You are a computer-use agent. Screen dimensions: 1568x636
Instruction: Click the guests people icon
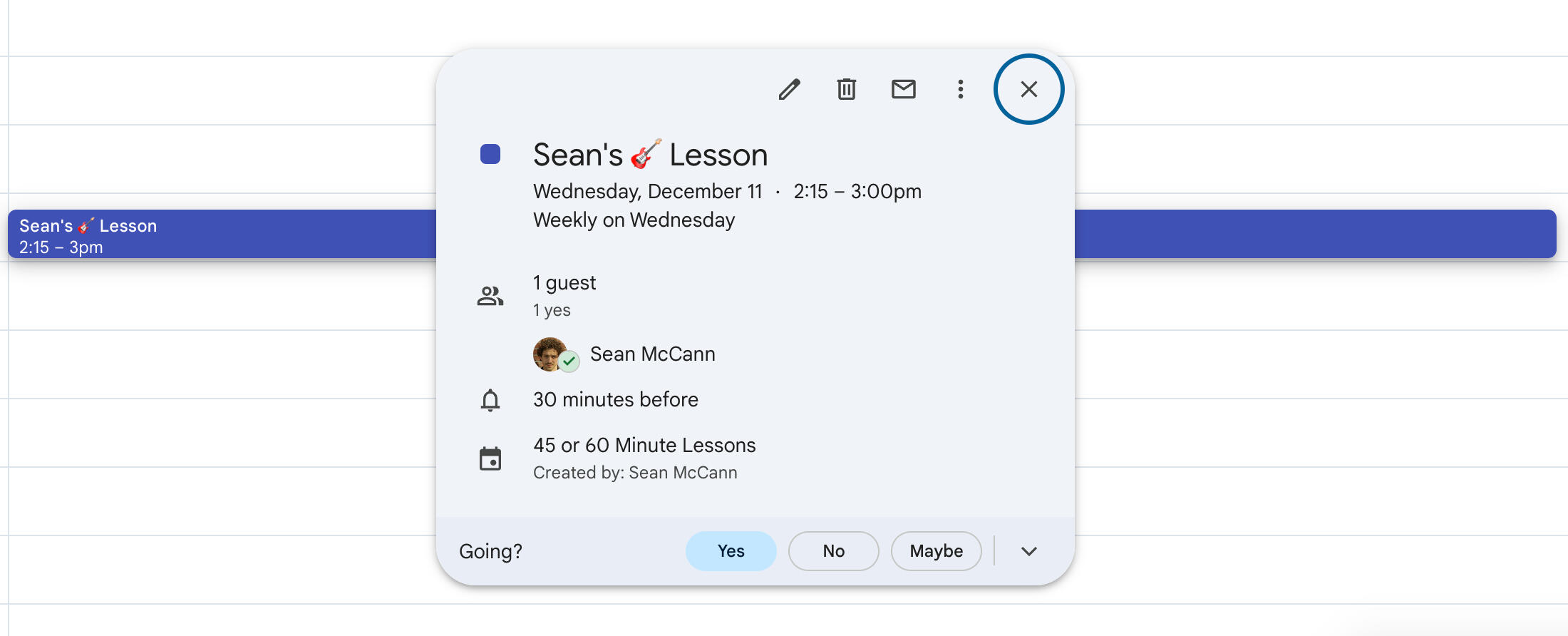(490, 296)
